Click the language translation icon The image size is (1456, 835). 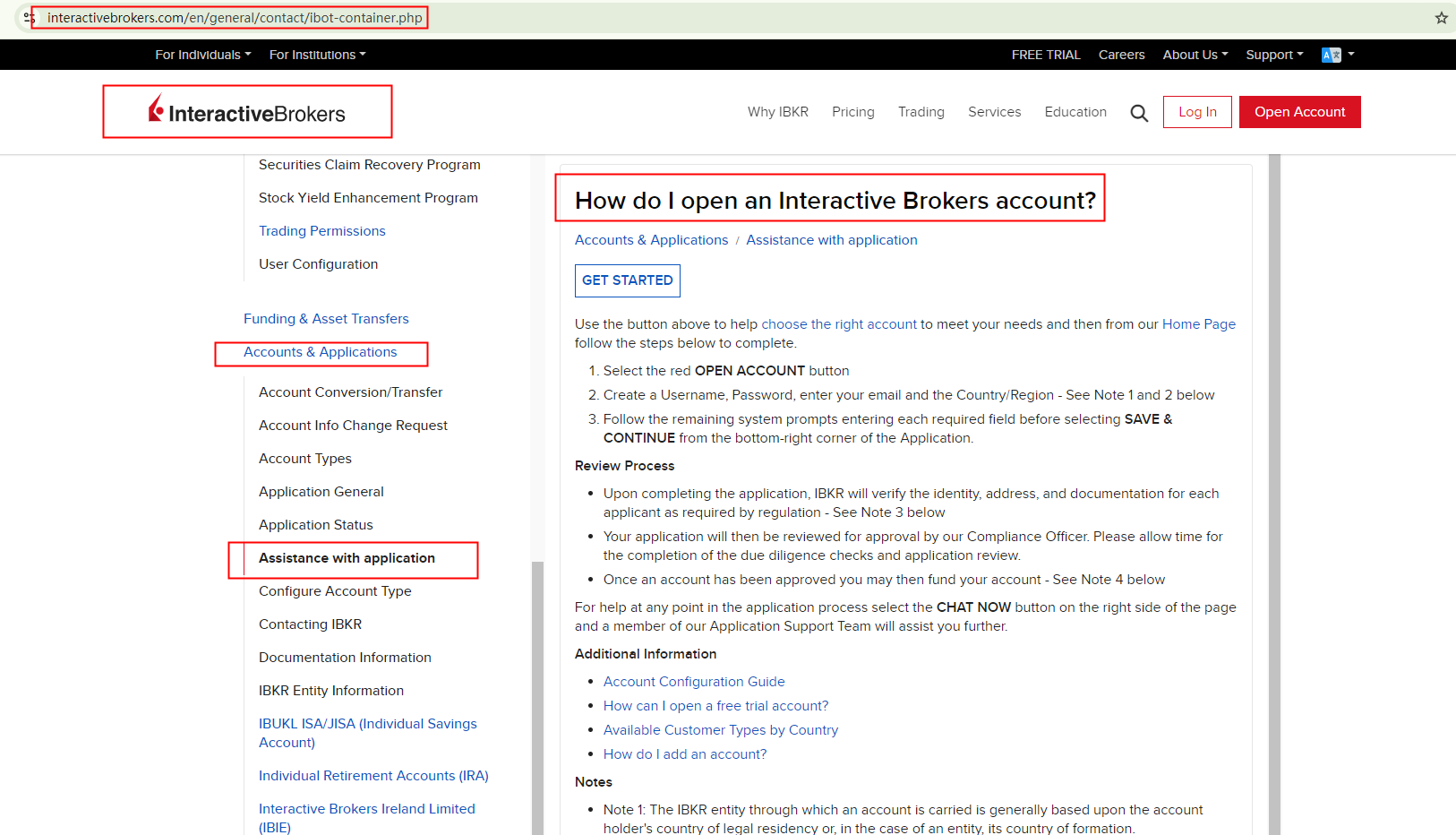pyautogui.click(x=1332, y=55)
